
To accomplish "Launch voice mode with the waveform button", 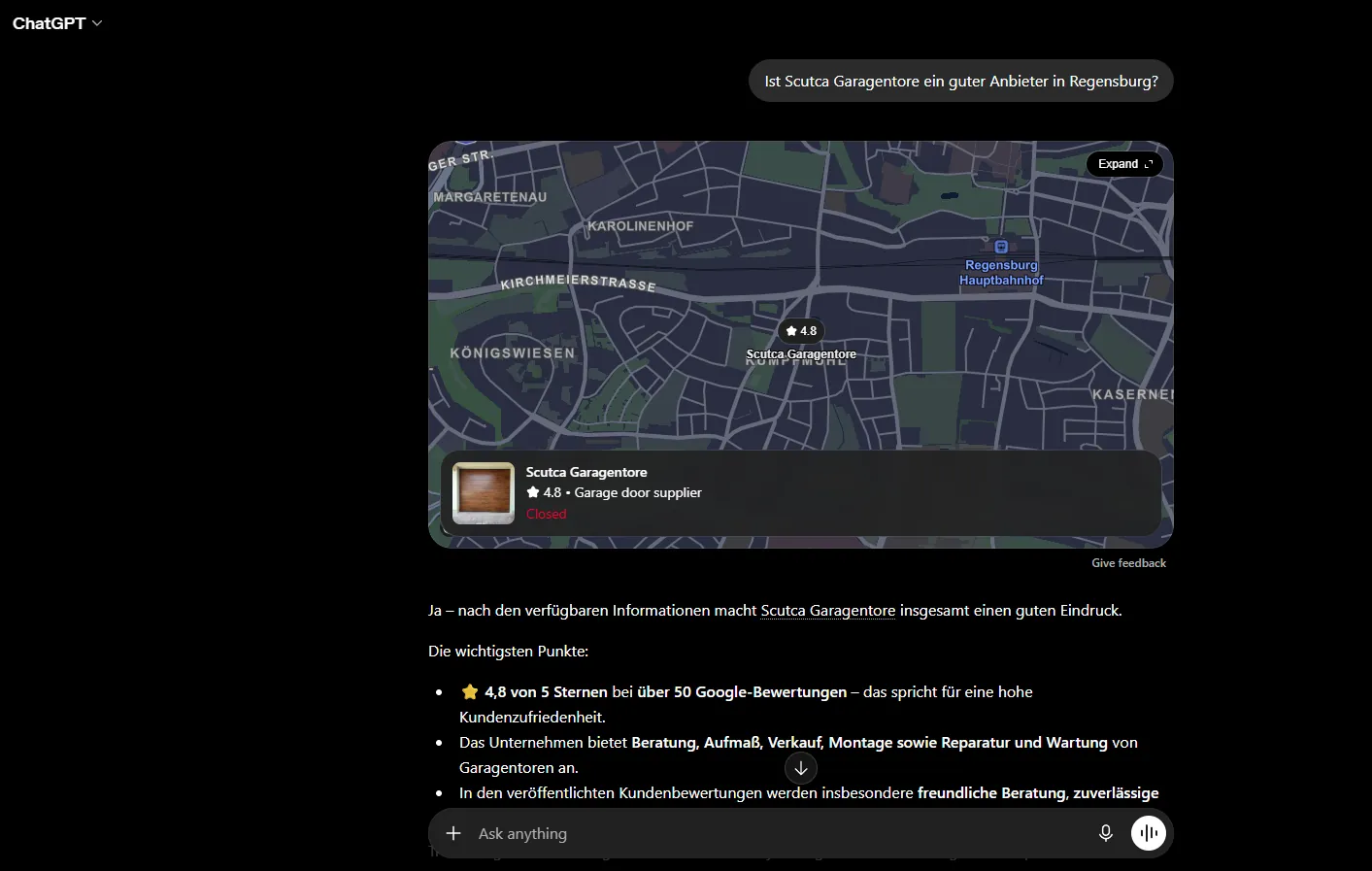I will tap(1149, 833).
